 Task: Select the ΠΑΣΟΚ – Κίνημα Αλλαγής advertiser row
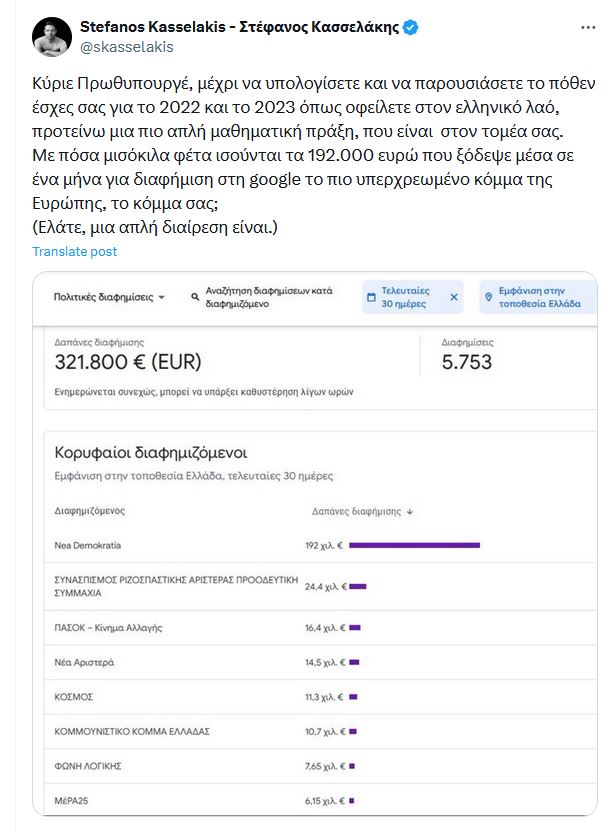[108, 628]
